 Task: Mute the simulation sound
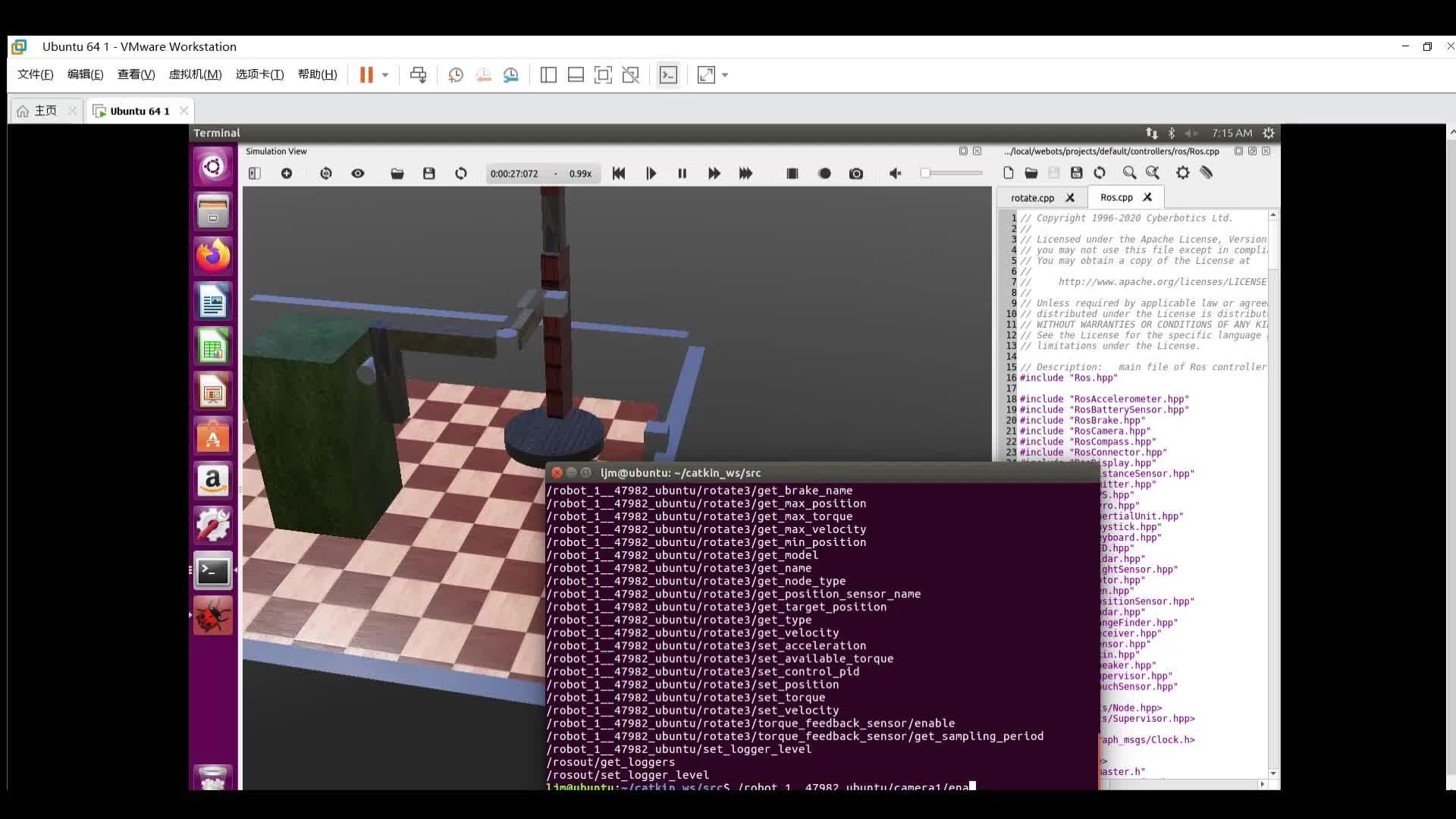(895, 174)
